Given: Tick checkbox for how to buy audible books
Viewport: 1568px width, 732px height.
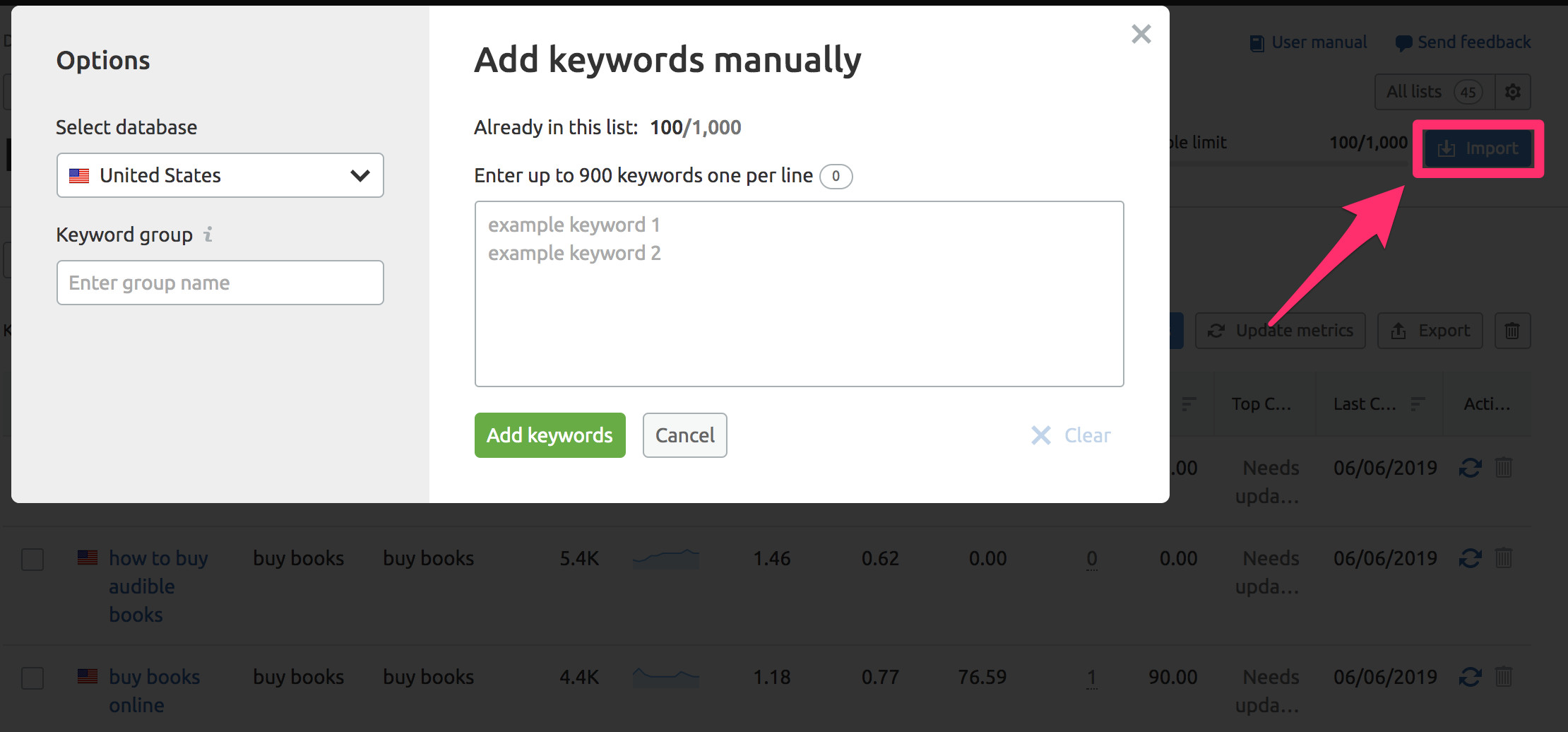Looking at the screenshot, I should 32,560.
